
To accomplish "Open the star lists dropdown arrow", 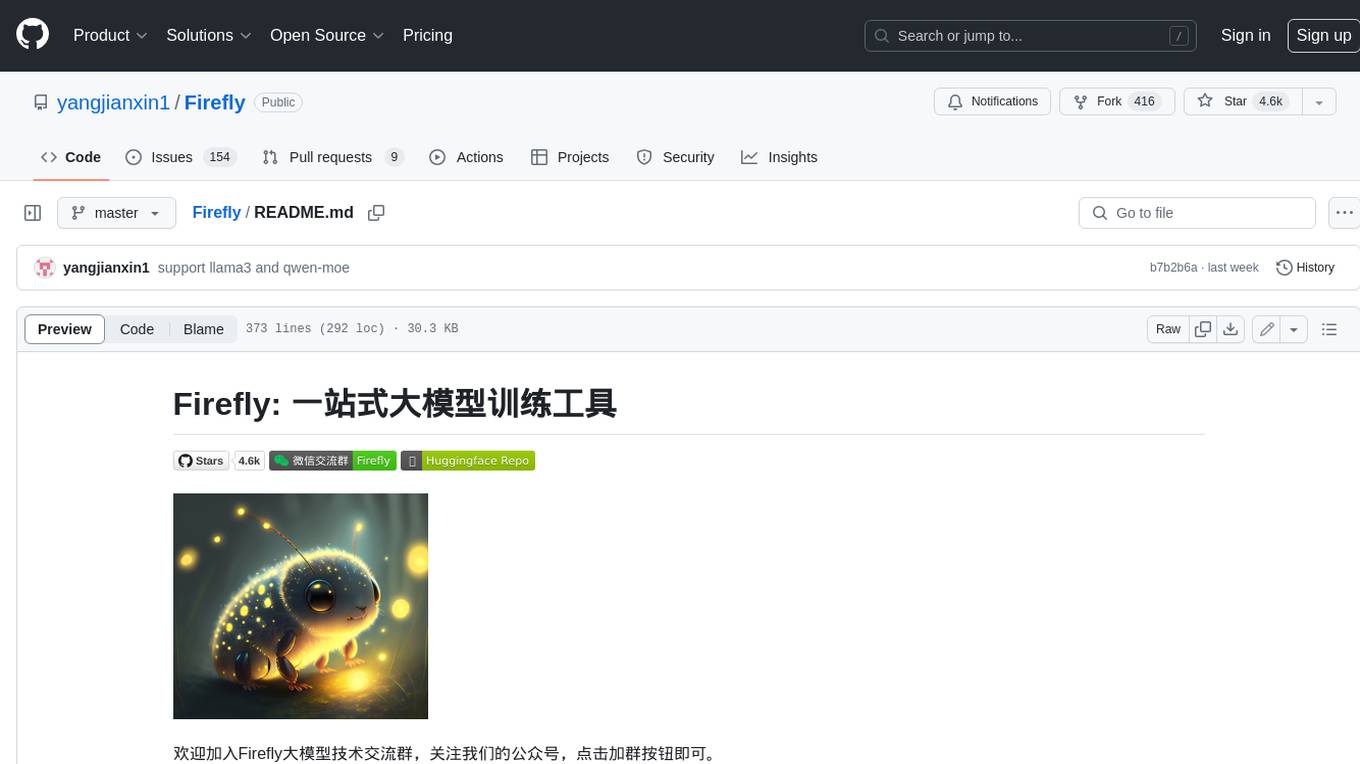I will (1319, 101).
